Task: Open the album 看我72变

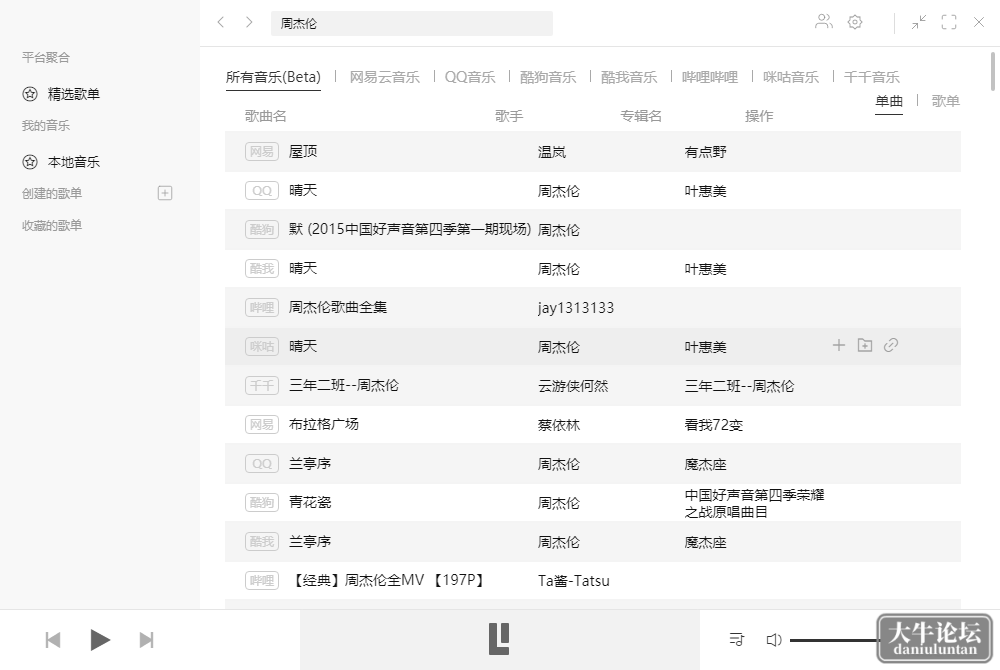Action: [x=714, y=425]
